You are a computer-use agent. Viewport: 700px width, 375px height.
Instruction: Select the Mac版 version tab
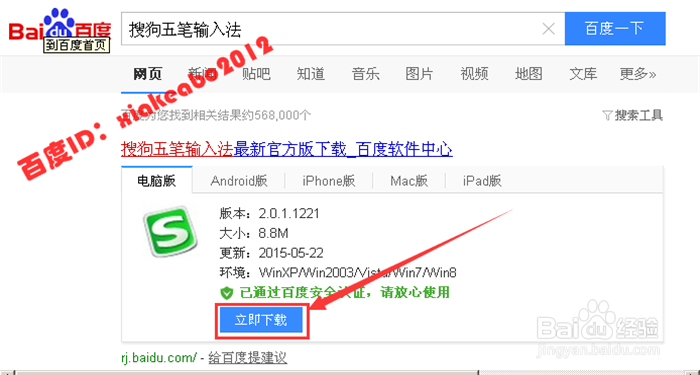[409, 181]
